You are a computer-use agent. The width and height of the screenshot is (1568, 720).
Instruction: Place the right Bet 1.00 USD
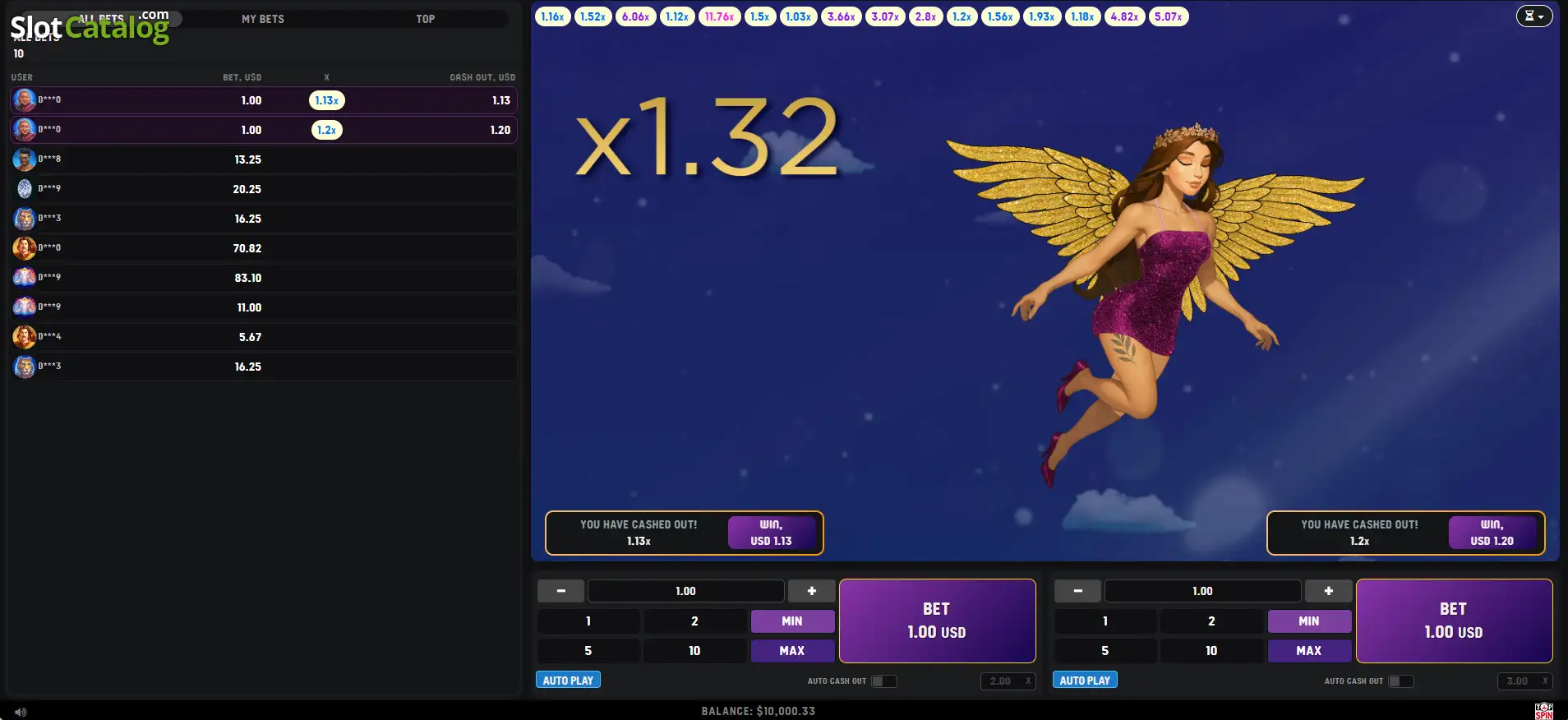point(1454,621)
